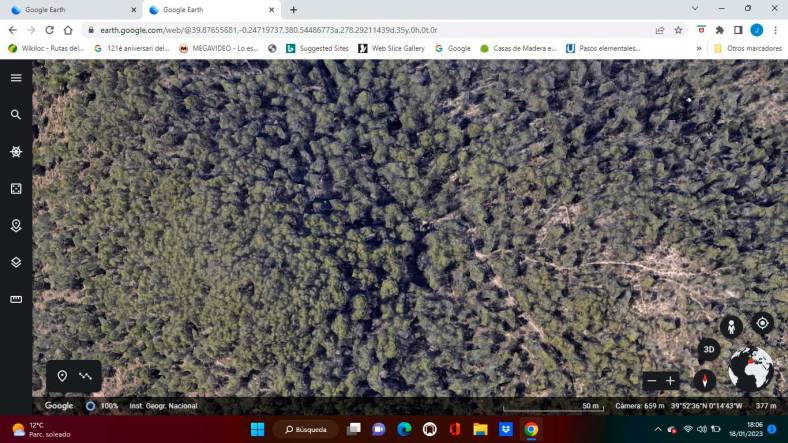Reset the compass to north
The image size is (788, 443).
coord(705,380)
